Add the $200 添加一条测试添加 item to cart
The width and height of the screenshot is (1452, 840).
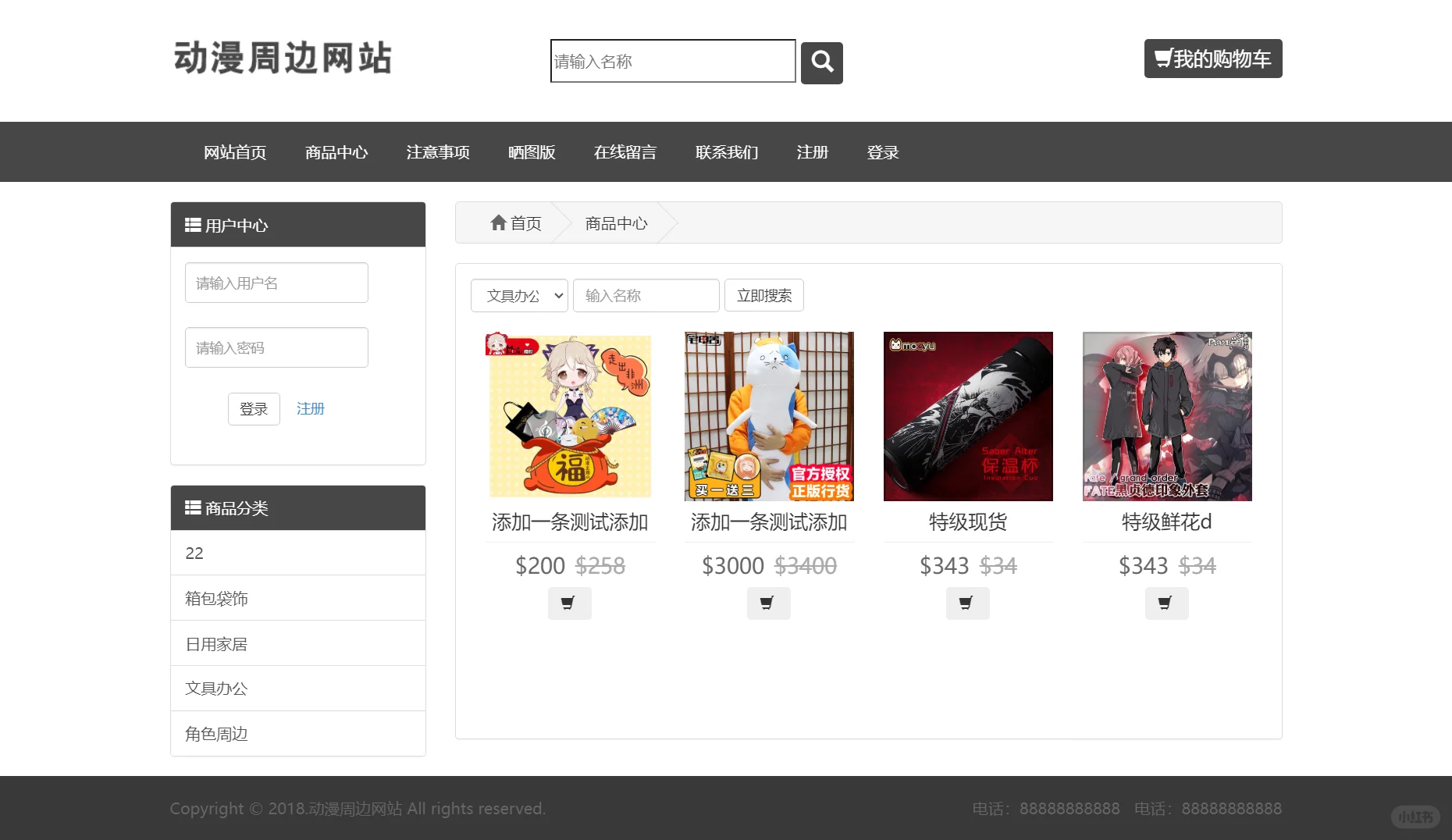click(x=569, y=603)
